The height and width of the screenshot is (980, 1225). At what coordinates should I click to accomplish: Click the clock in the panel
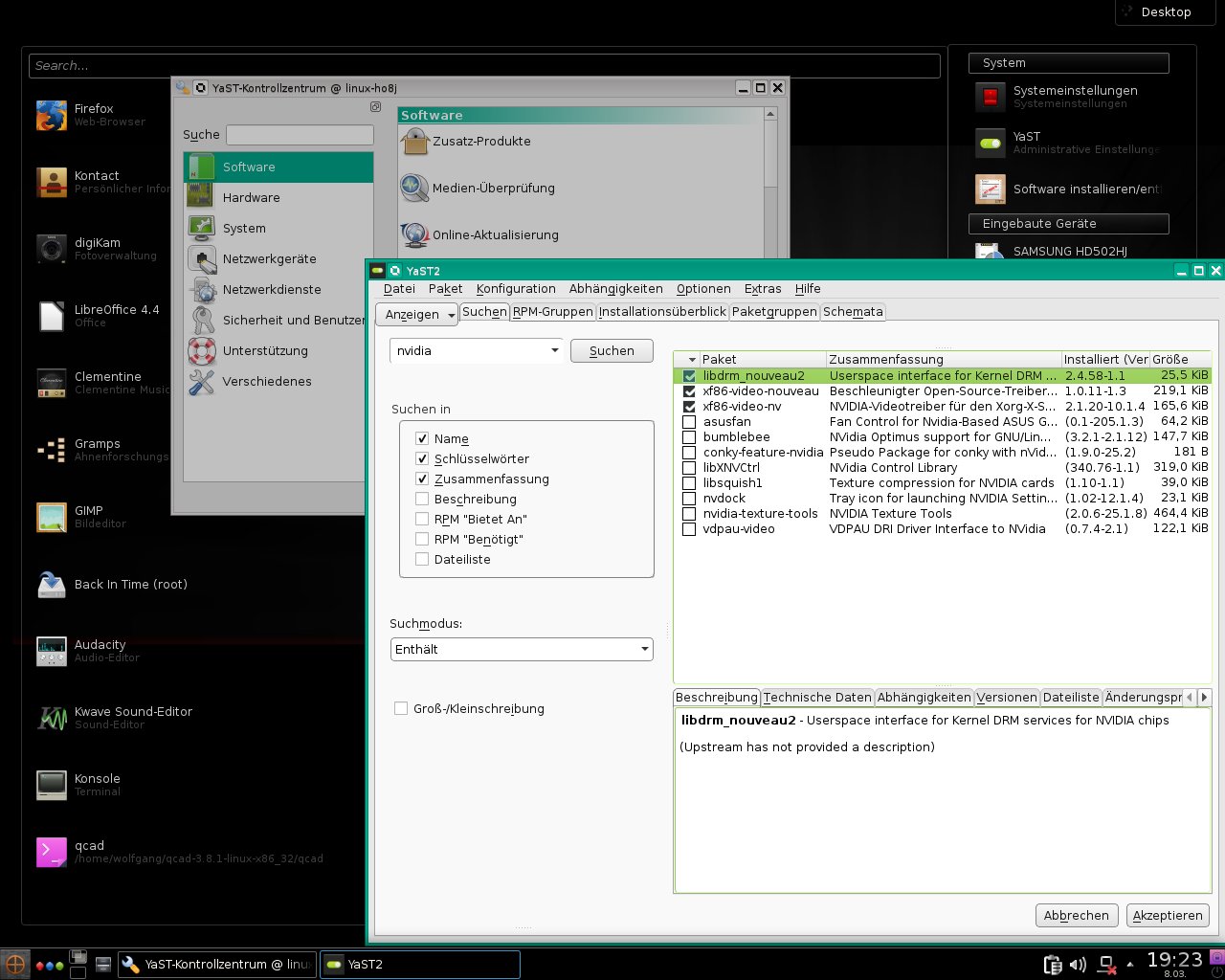point(1174,960)
